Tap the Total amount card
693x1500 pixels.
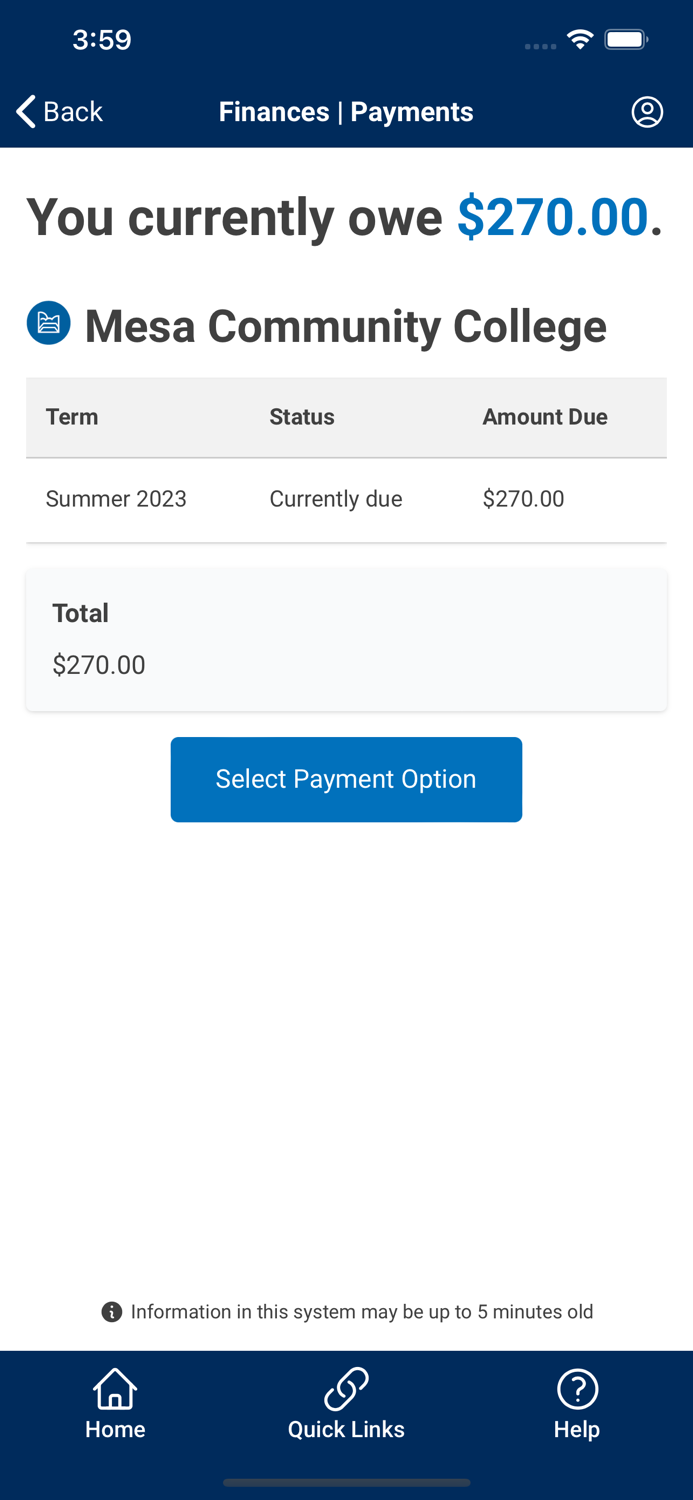(346, 640)
